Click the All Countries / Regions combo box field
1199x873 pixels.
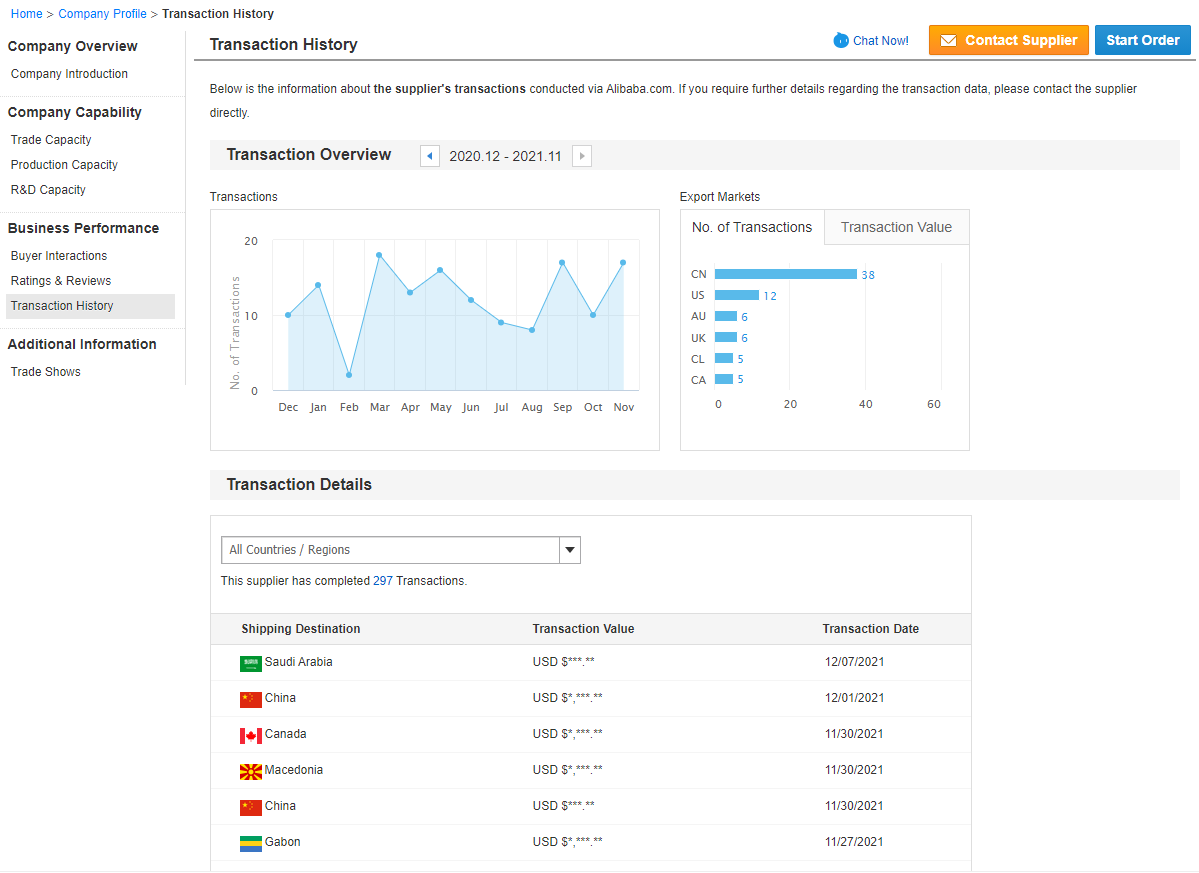401,550
